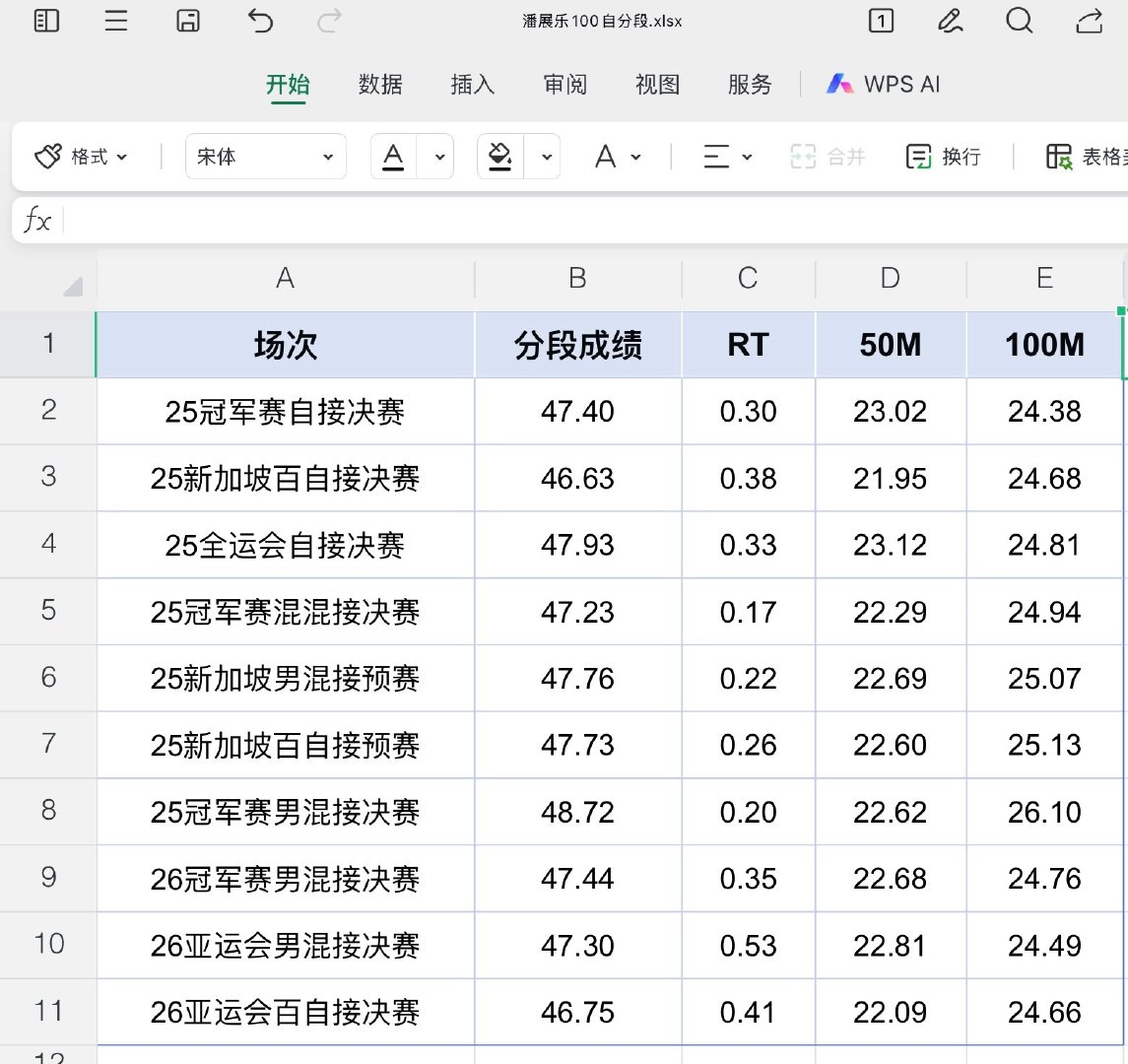The width and height of the screenshot is (1128, 1064).
Task: Click the WPS AI logo icon
Action: pos(839,84)
